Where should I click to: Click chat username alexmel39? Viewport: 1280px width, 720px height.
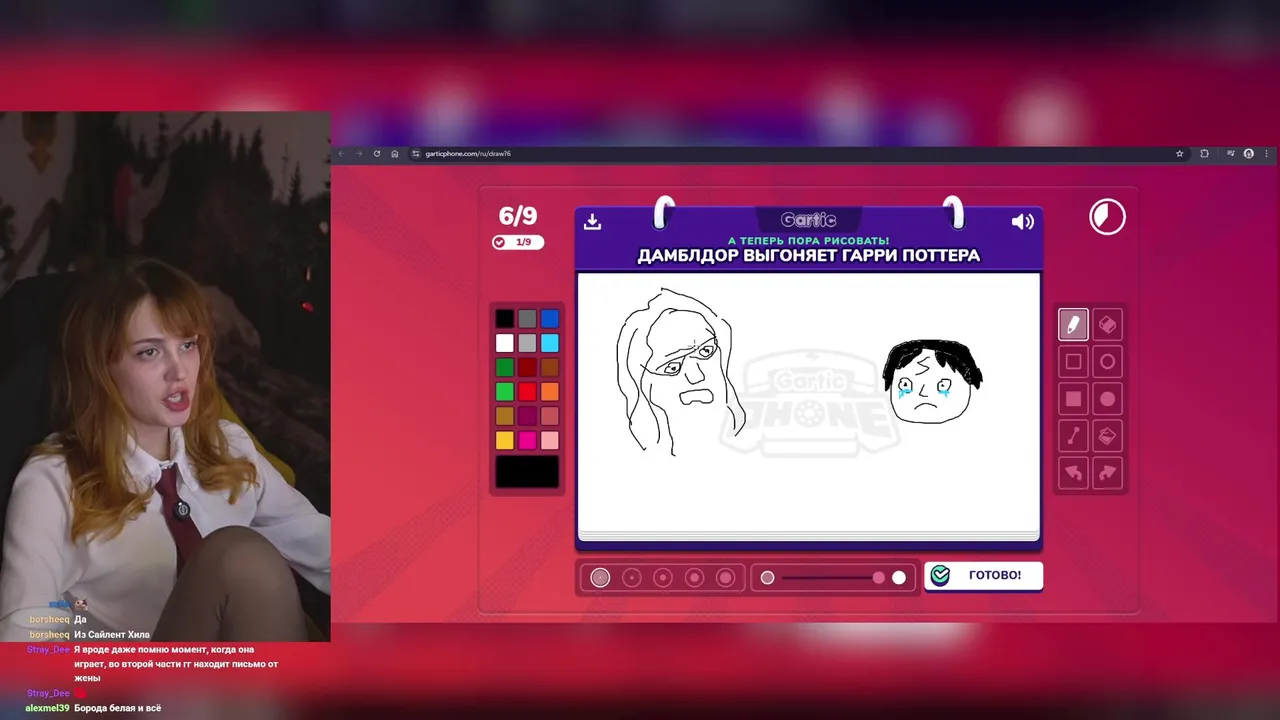point(47,708)
